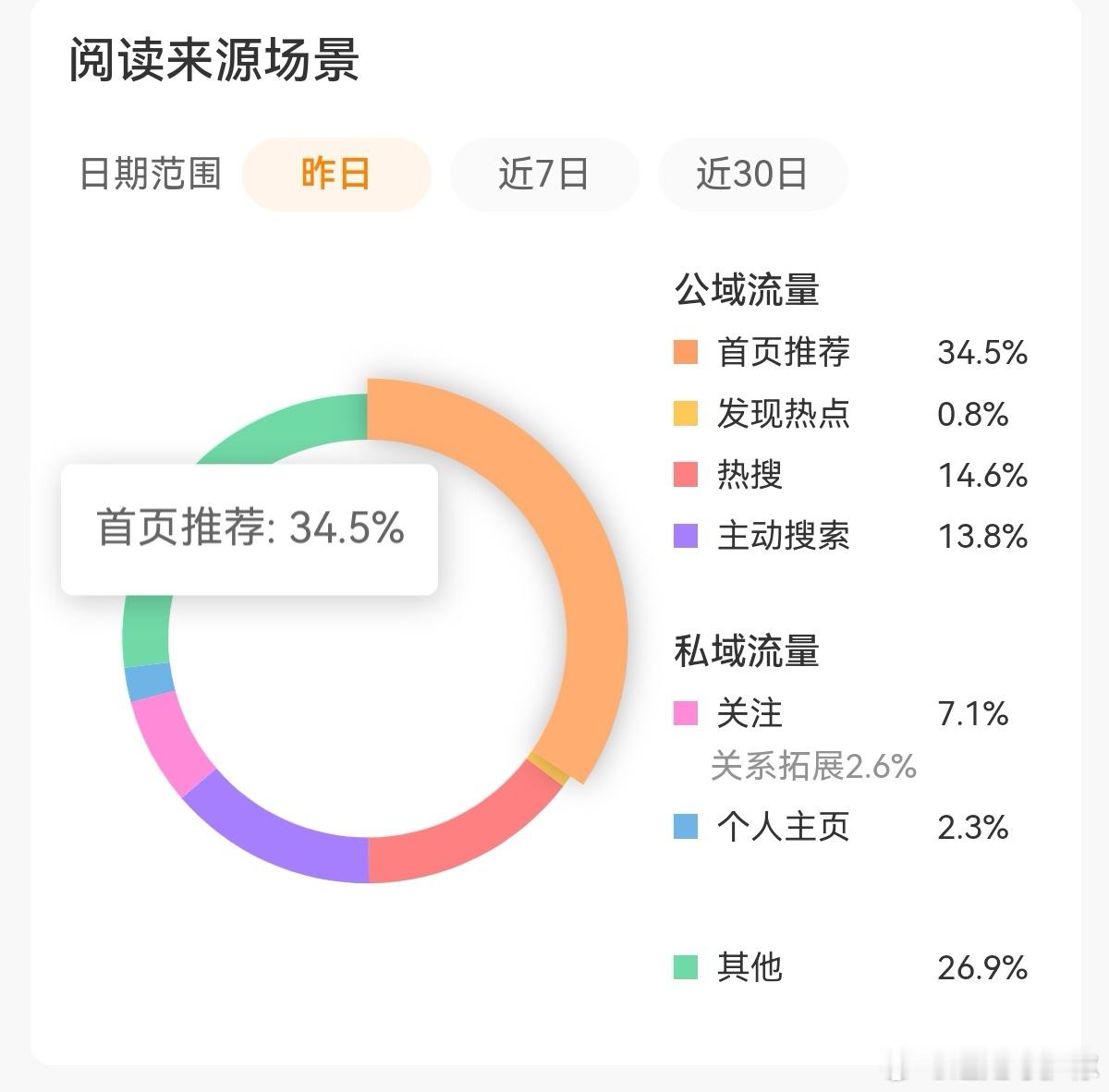Click the pink 关注 legend swatch

coord(685,713)
